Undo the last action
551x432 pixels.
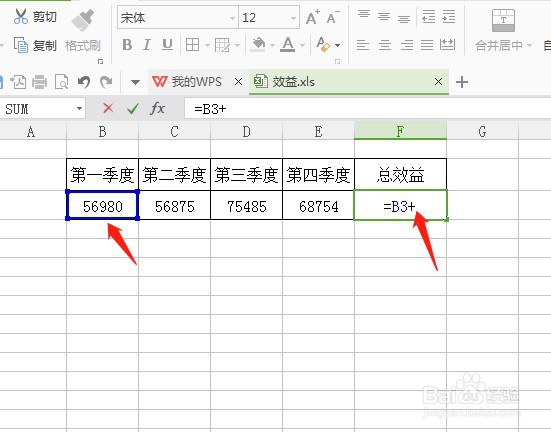click(84, 82)
